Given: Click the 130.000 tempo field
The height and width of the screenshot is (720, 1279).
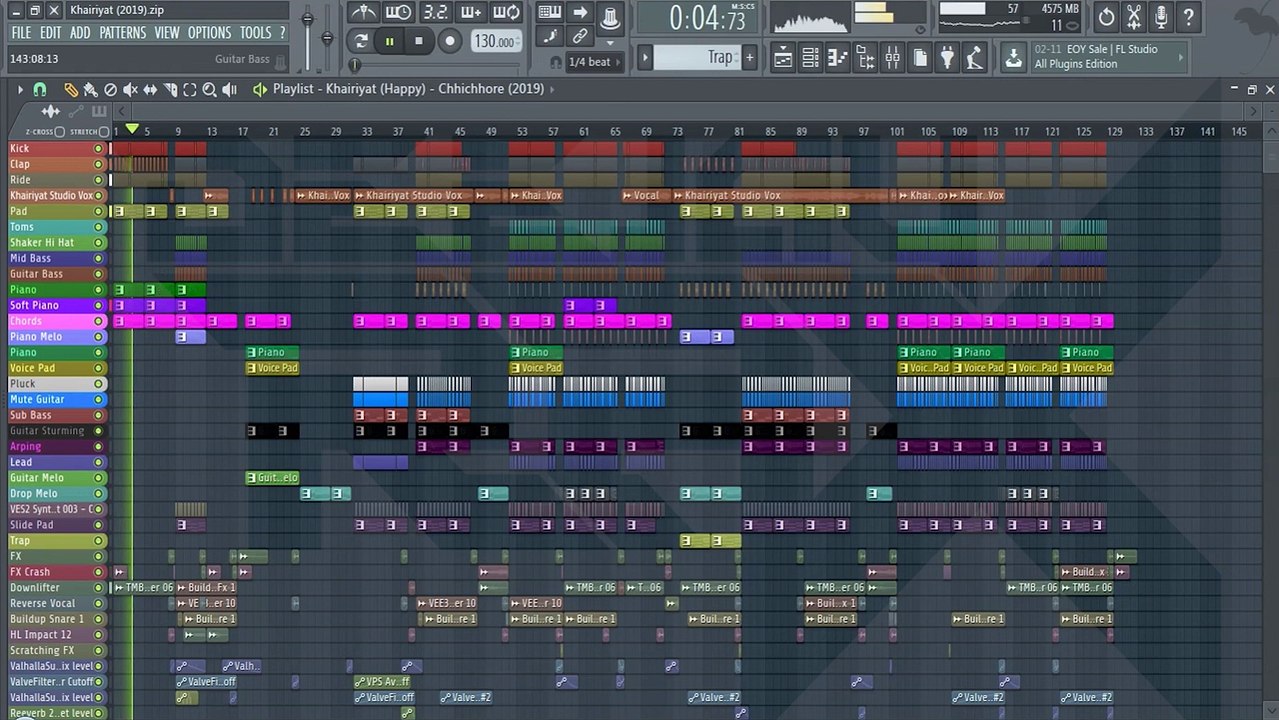Looking at the screenshot, I should (495, 41).
